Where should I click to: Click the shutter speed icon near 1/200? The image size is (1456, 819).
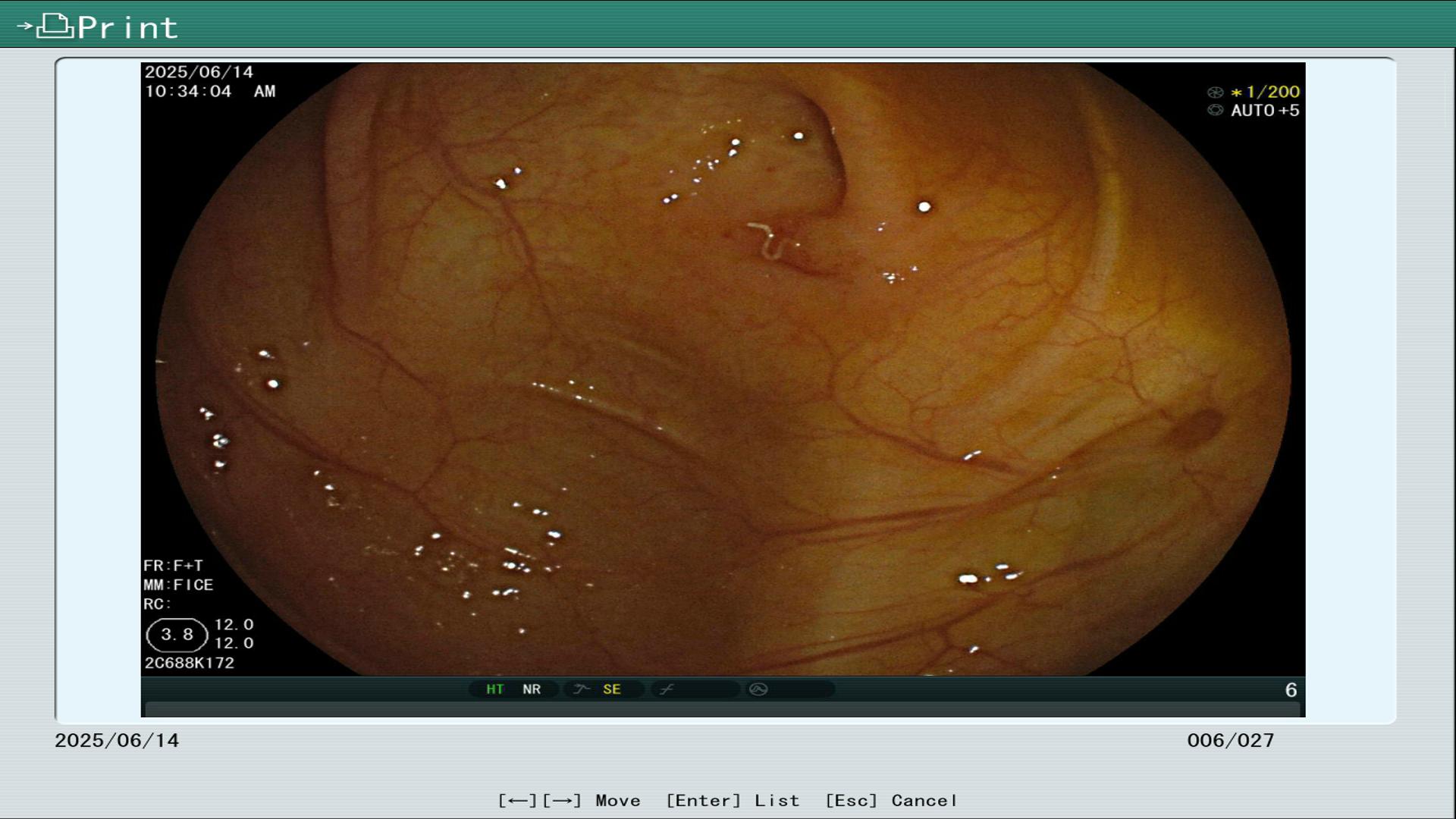coord(1215,93)
